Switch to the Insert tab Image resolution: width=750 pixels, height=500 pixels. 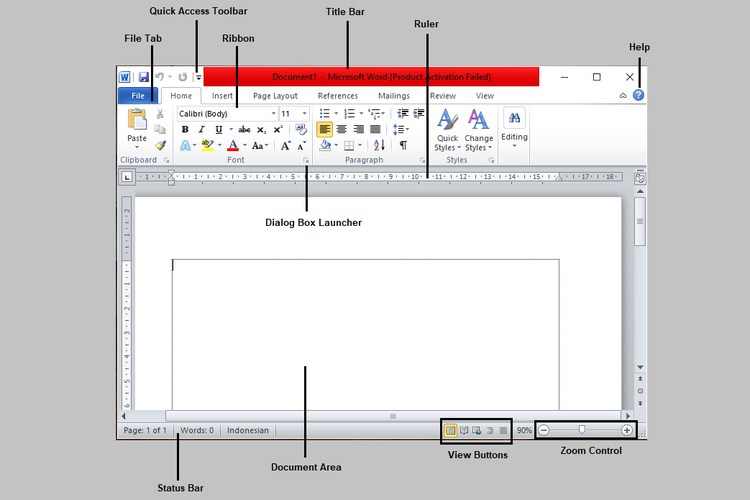(222, 96)
